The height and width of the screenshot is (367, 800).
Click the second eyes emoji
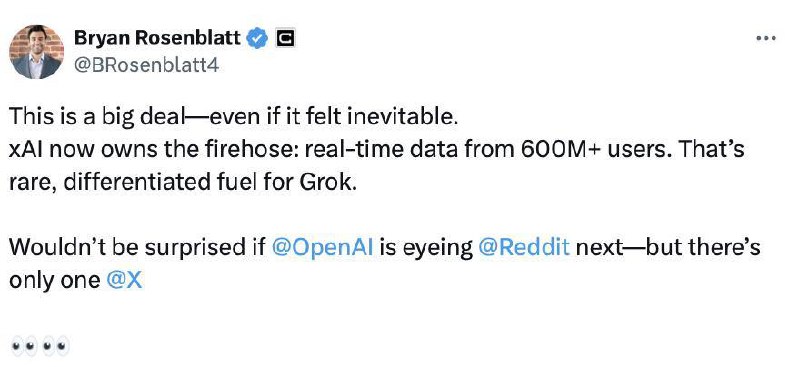tap(54, 347)
